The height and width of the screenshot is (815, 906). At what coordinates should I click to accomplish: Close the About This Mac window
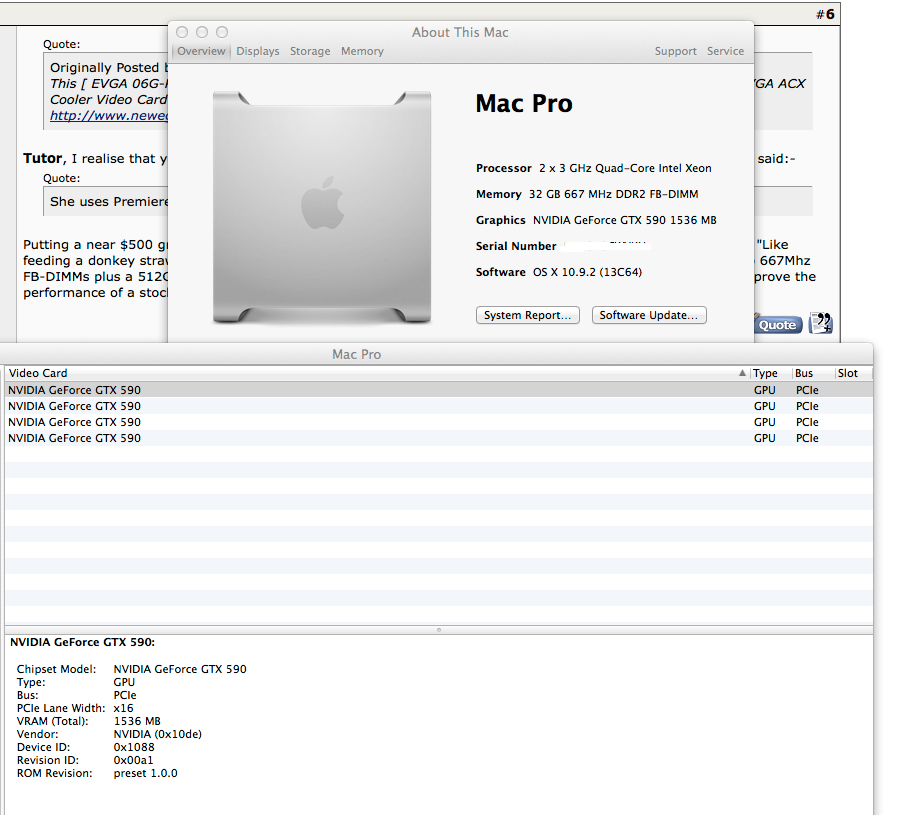(x=182, y=32)
